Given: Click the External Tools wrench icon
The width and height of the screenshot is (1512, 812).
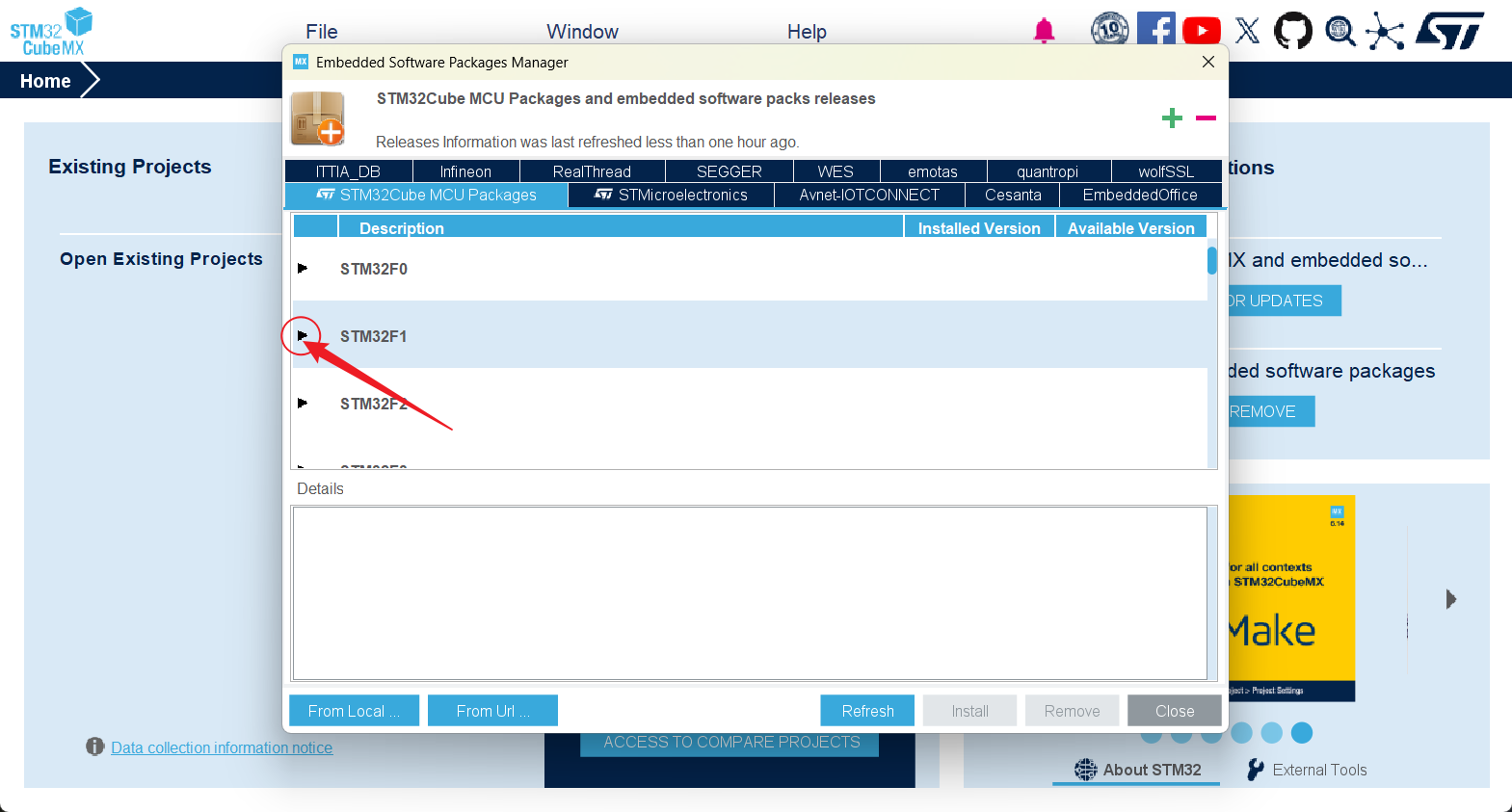Looking at the screenshot, I should [x=1255, y=770].
